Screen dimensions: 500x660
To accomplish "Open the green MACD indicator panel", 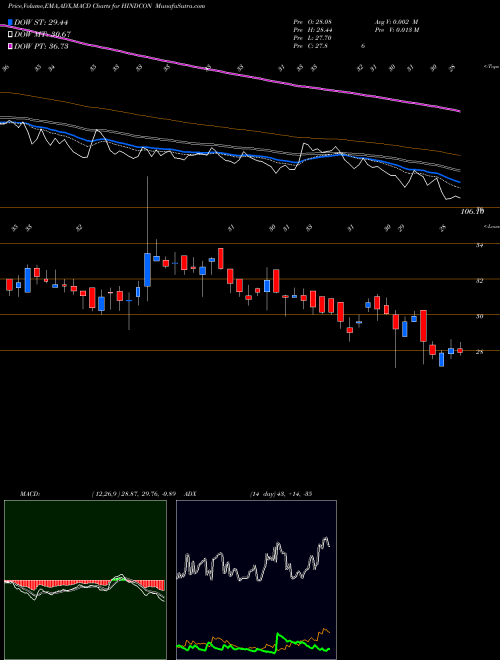I will point(85,580).
